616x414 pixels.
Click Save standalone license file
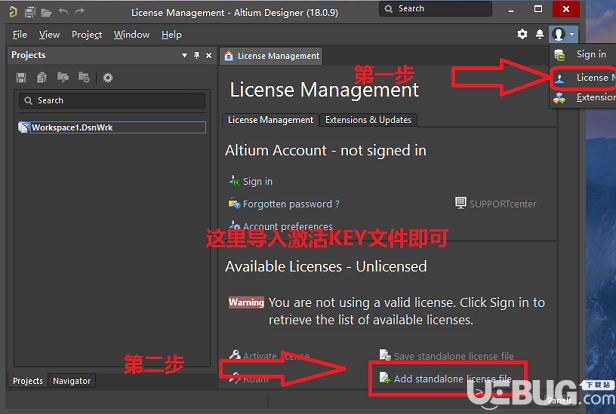click(454, 356)
